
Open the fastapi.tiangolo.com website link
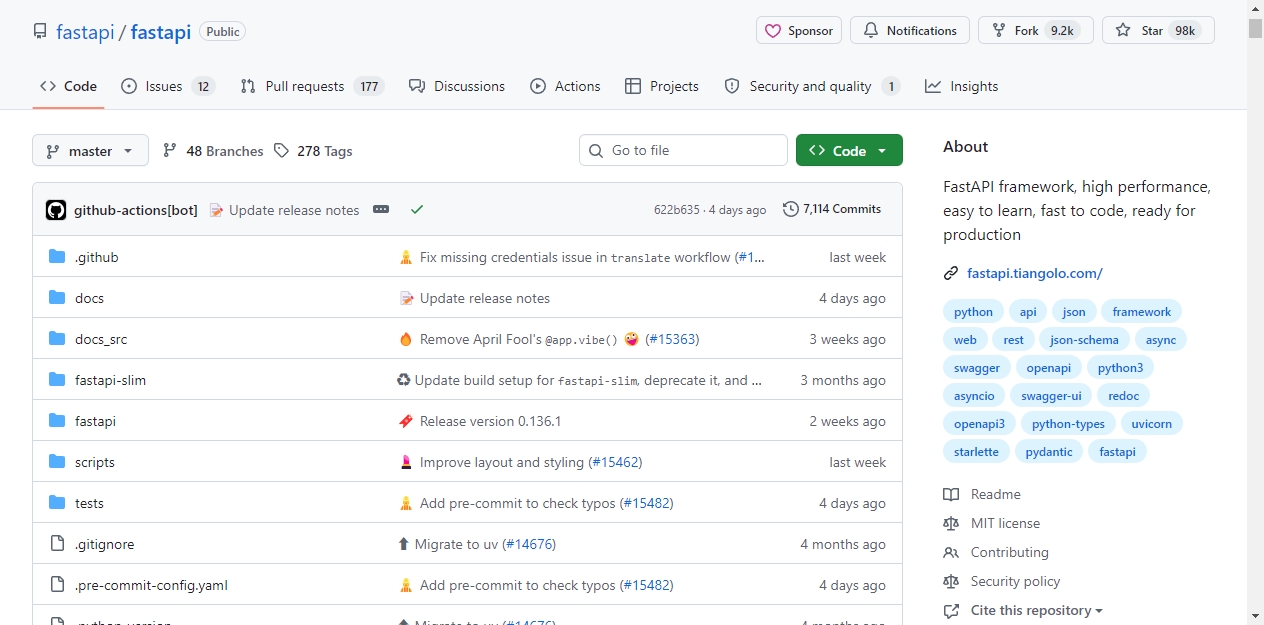[1034, 273]
